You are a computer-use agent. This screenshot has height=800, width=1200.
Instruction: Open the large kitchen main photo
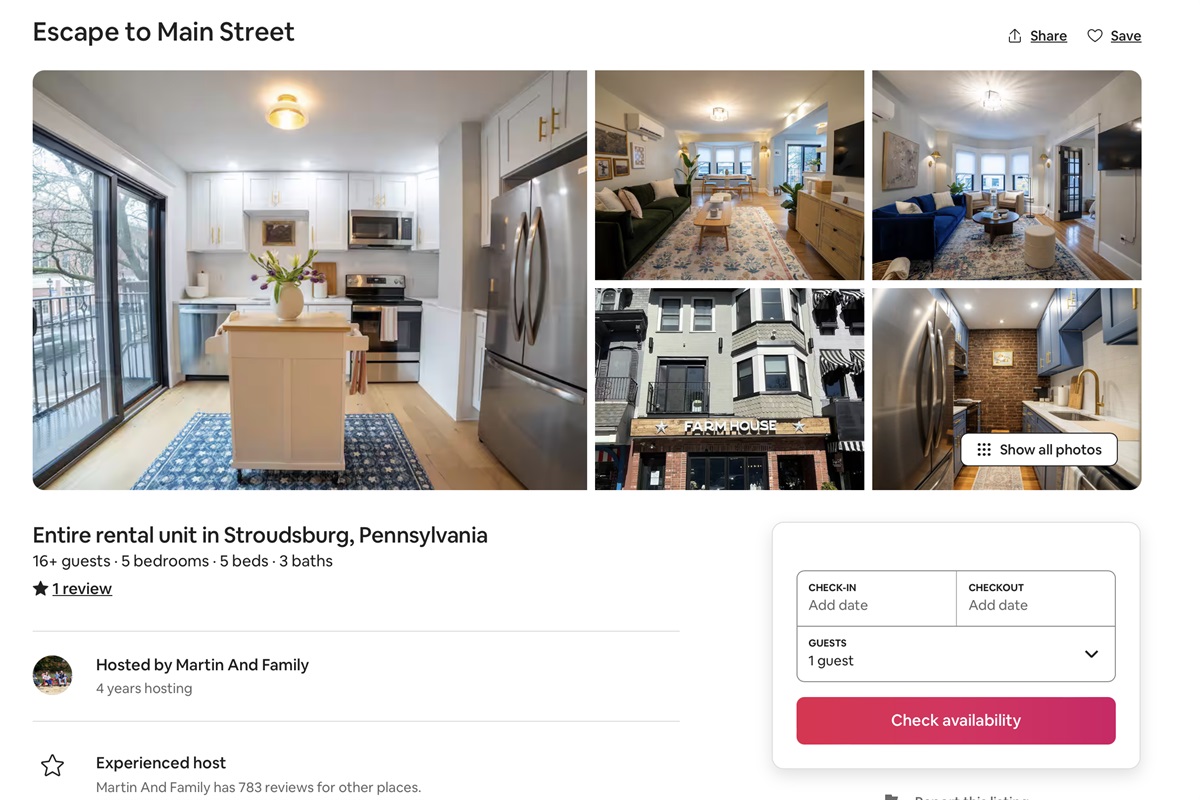[x=310, y=280]
